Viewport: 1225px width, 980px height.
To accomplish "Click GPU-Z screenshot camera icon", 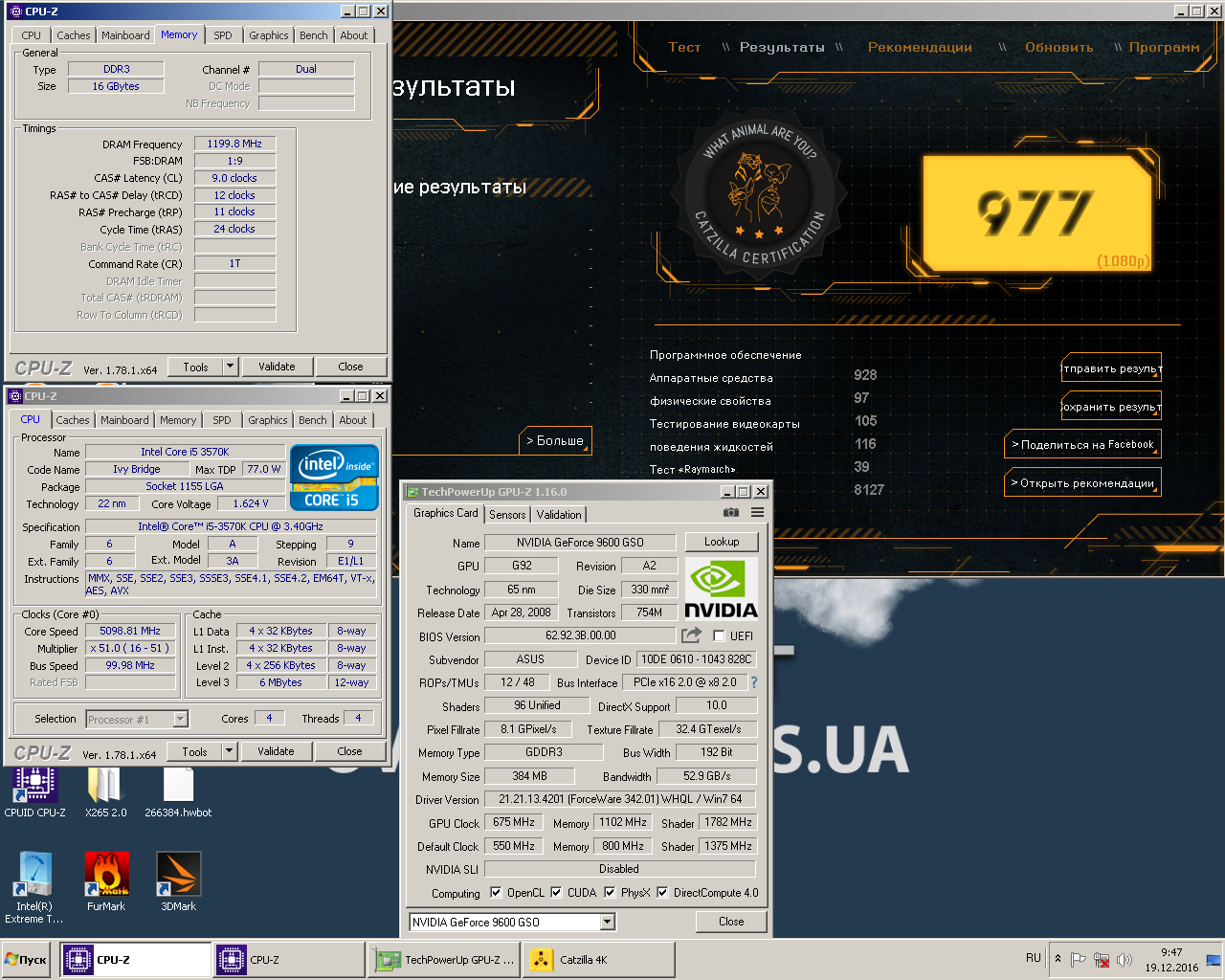I will [x=731, y=513].
